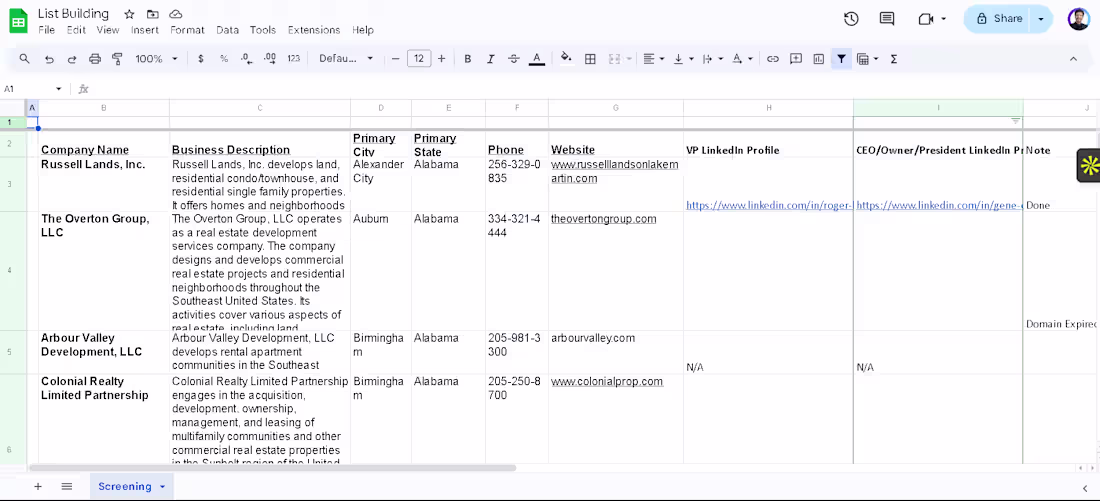Open the font family dropdown
The height and width of the screenshot is (501, 1100).
coord(347,59)
